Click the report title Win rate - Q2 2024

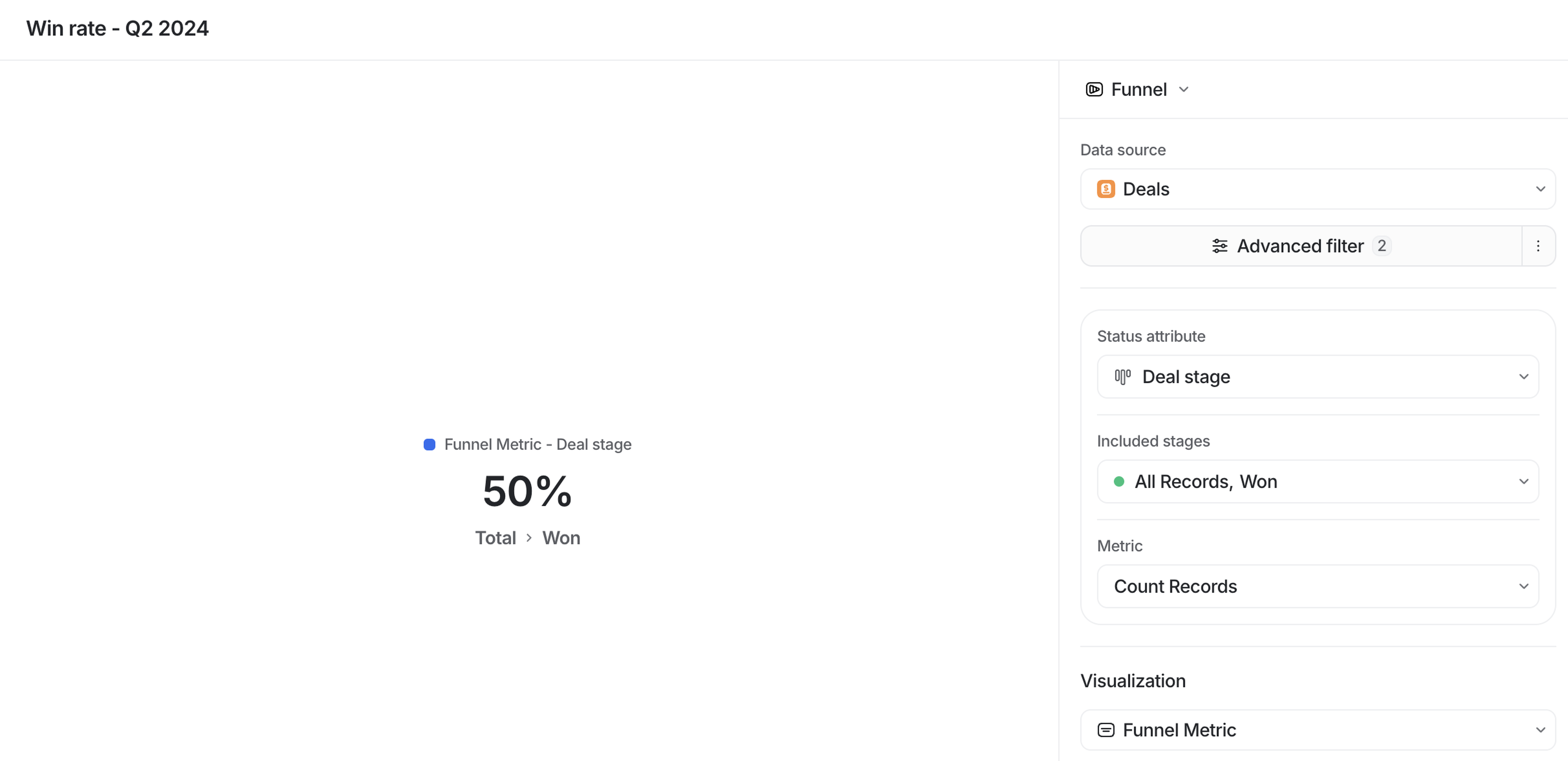pos(118,29)
